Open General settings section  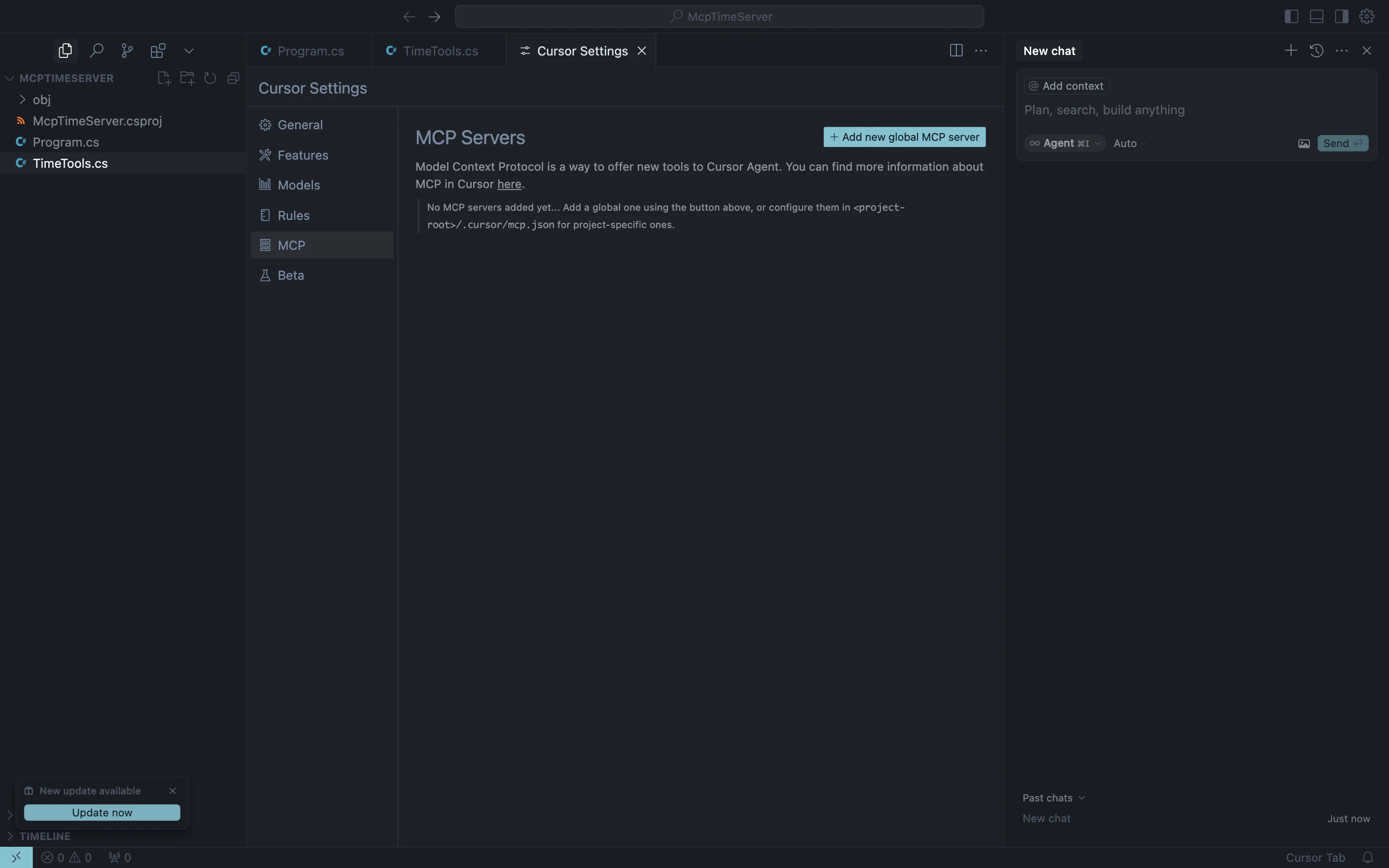pos(322,124)
